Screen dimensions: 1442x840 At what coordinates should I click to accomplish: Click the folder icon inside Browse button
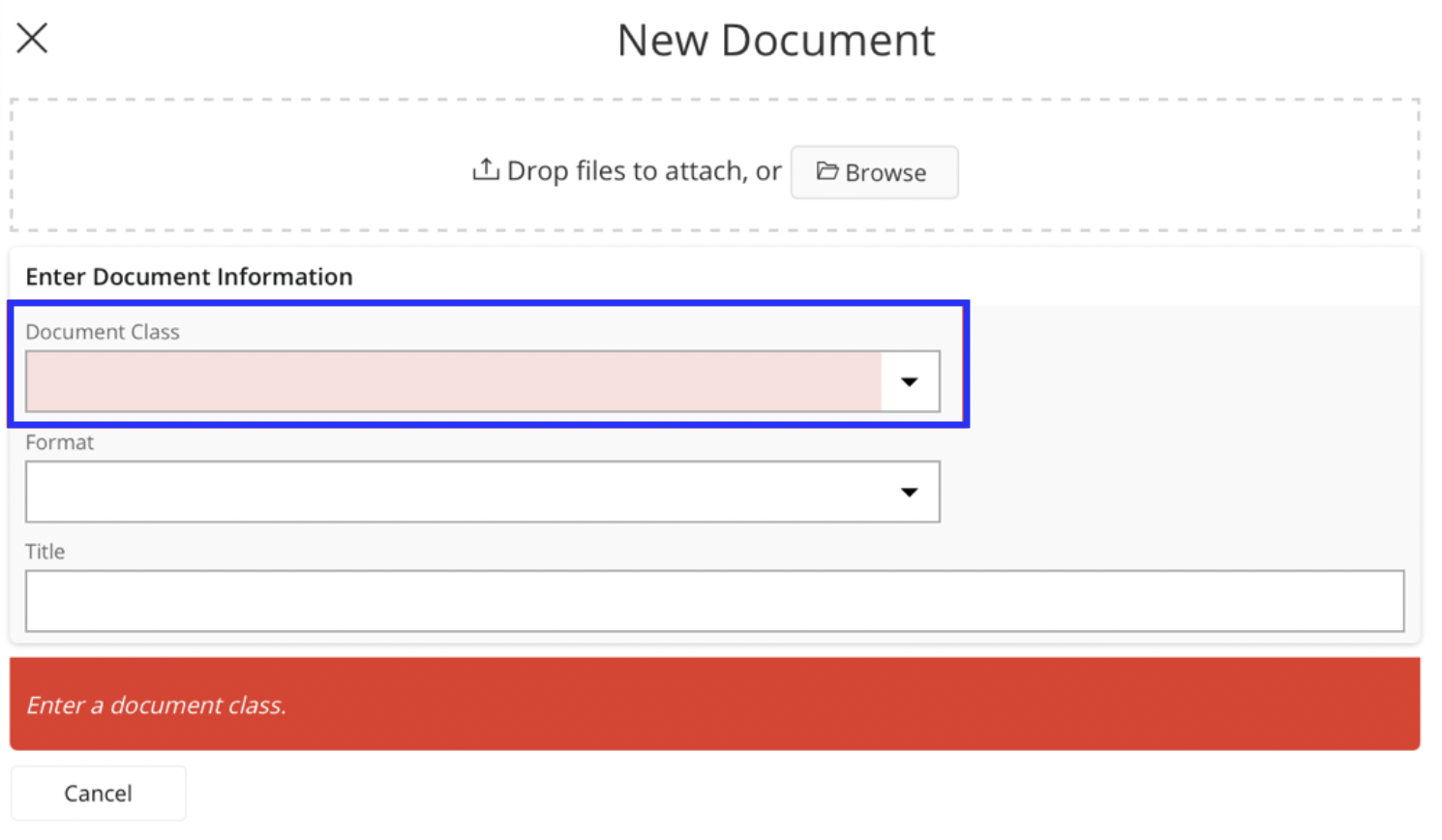click(x=826, y=171)
